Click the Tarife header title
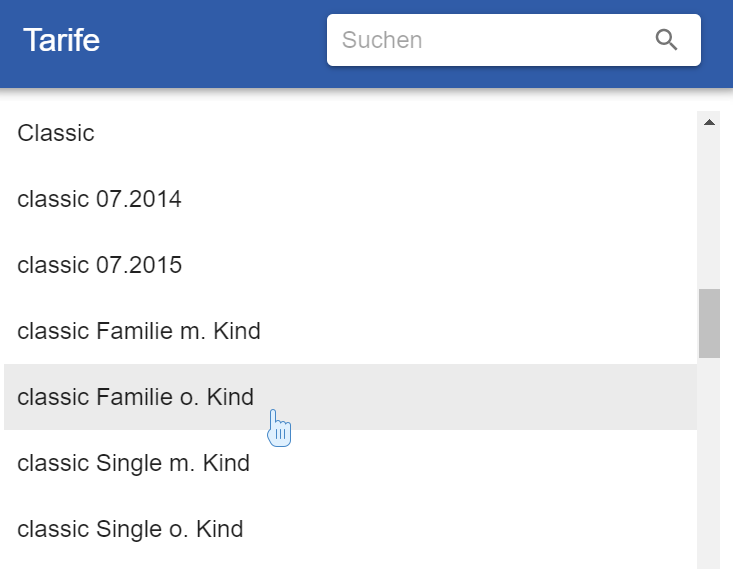 pos(61,41)
